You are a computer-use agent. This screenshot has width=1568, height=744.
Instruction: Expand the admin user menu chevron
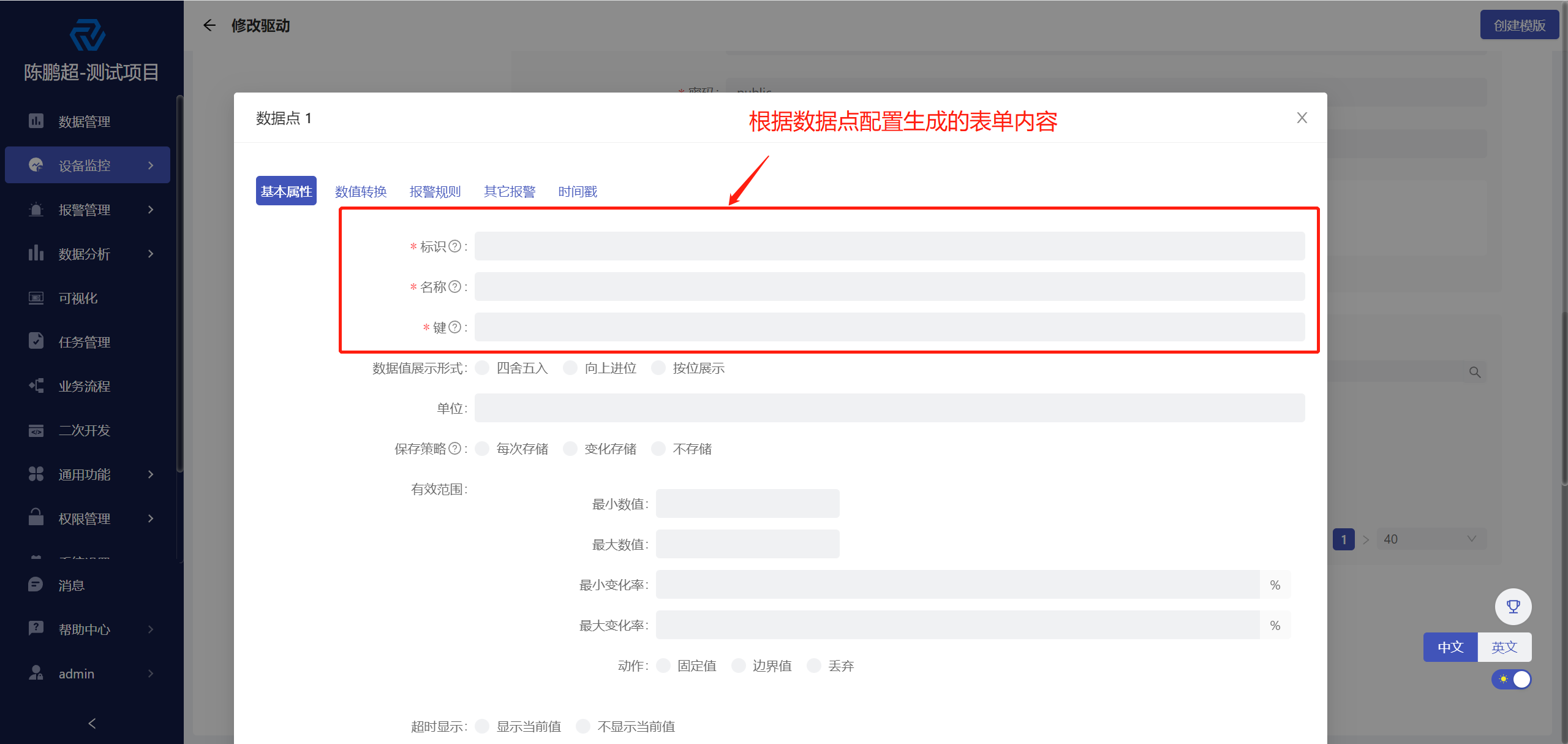151,674
